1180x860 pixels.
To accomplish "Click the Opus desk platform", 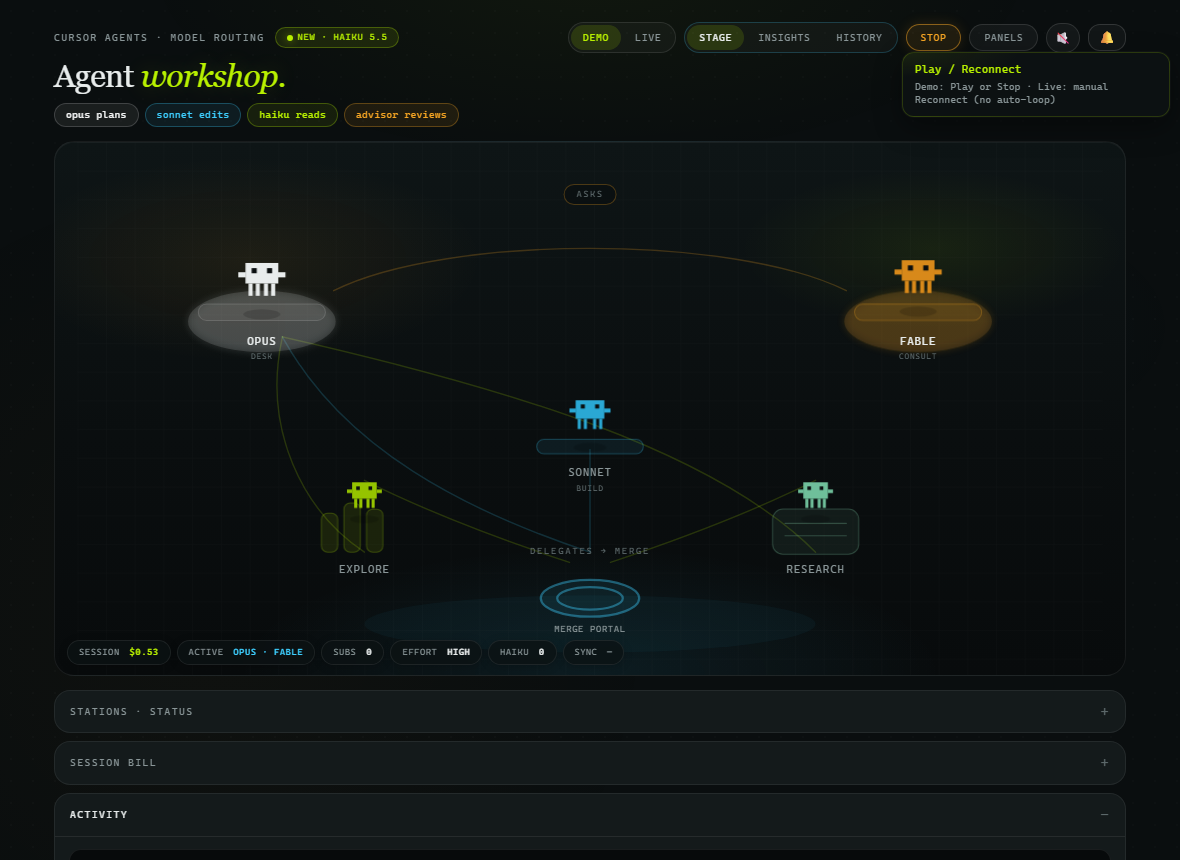I will [x=262, y=321].
